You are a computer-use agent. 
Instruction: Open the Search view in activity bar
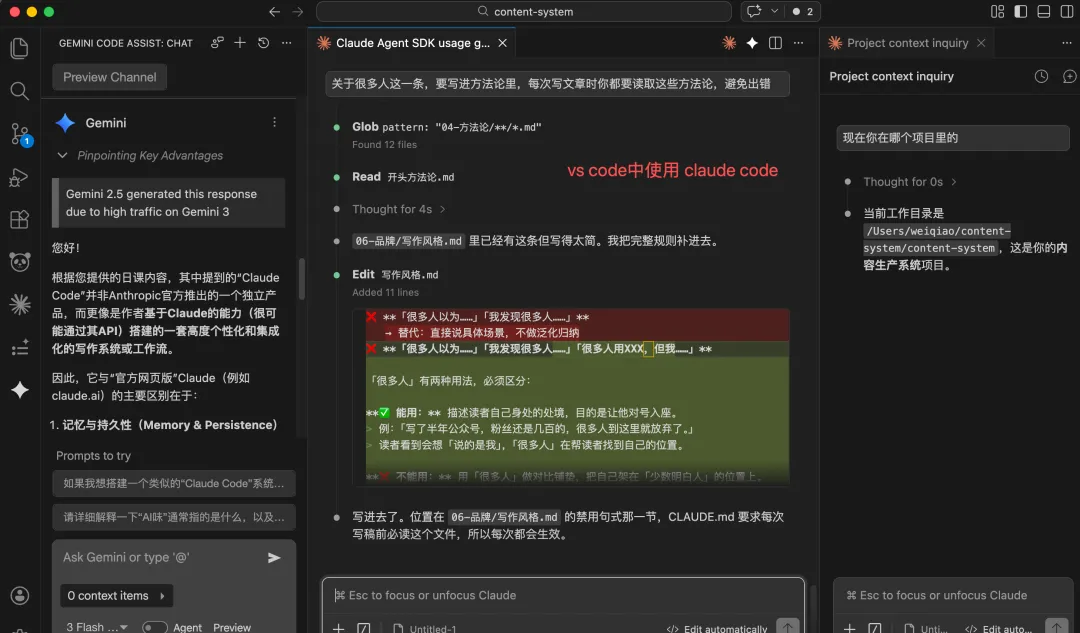pos(19,90)
